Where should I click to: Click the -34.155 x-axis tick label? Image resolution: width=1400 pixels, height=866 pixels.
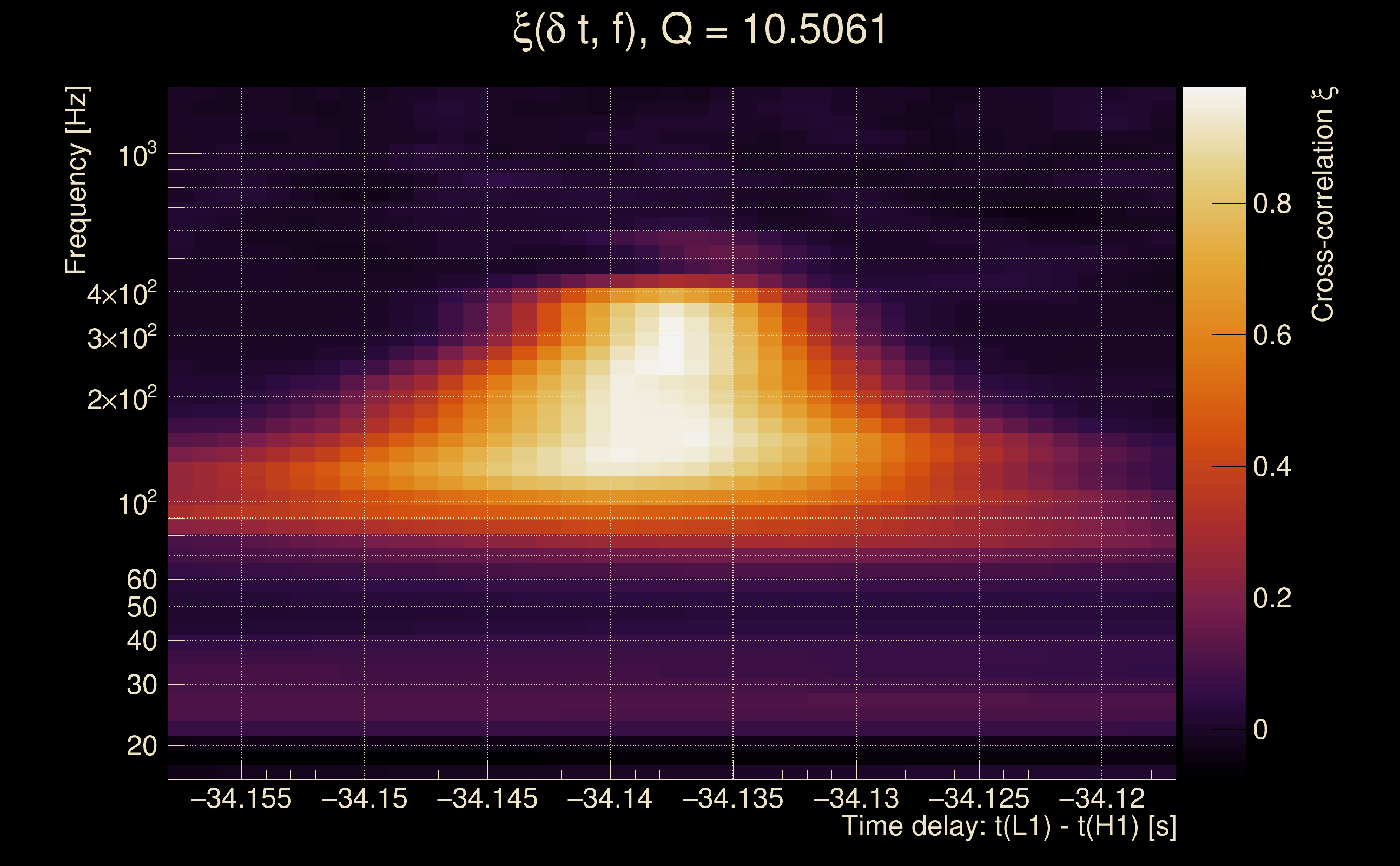[x=241, y=799]
